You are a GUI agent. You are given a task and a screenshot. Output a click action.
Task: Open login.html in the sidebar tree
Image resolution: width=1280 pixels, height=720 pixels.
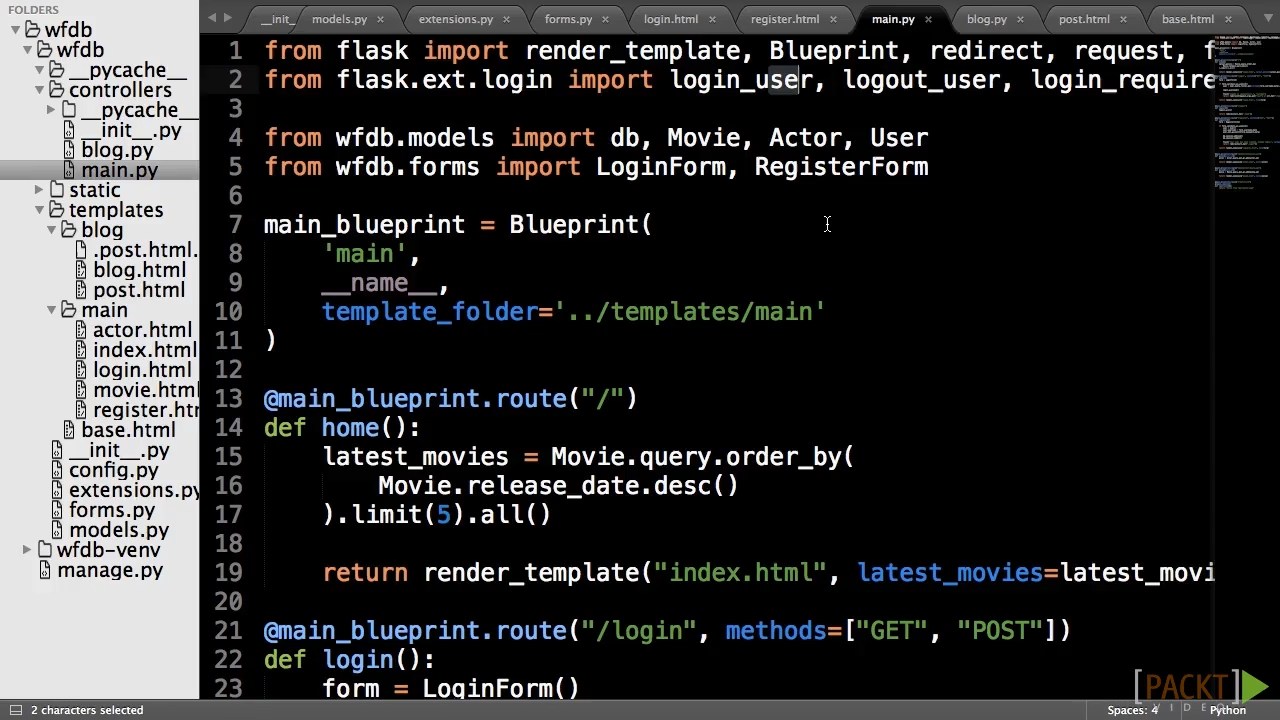coord(142,370)
